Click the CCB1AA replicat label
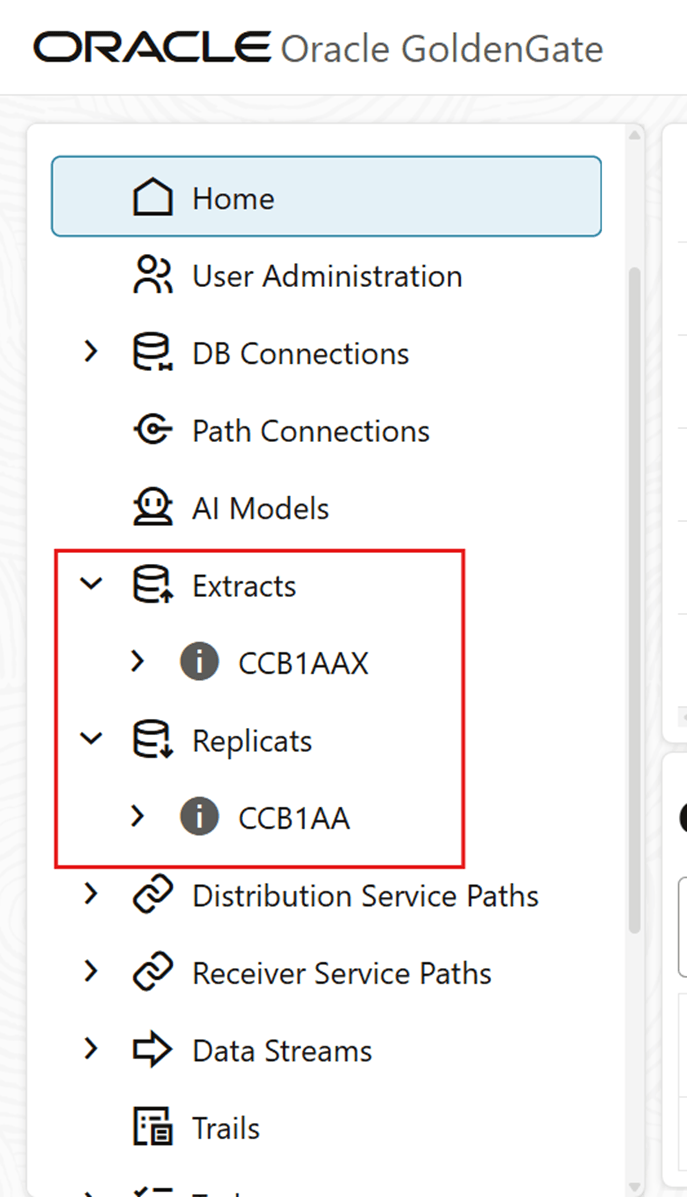 pyautogui.click(x=293, y=817)
